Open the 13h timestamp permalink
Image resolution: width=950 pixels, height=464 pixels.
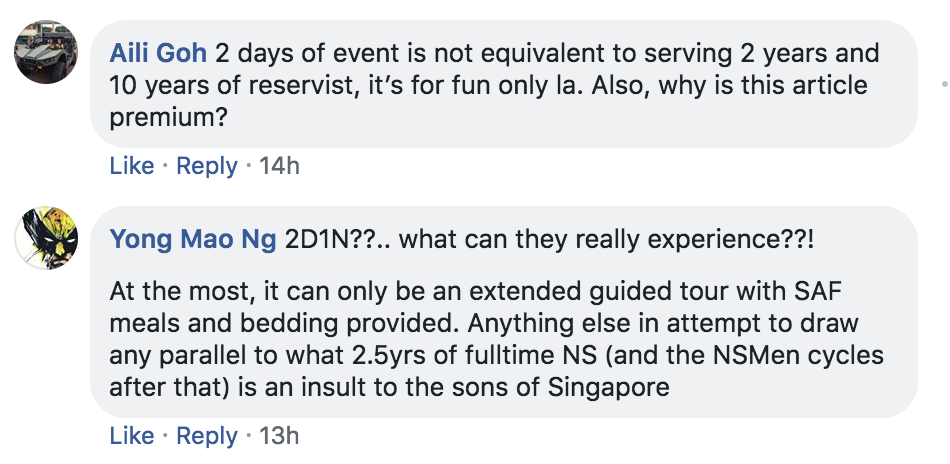[279, 436]
